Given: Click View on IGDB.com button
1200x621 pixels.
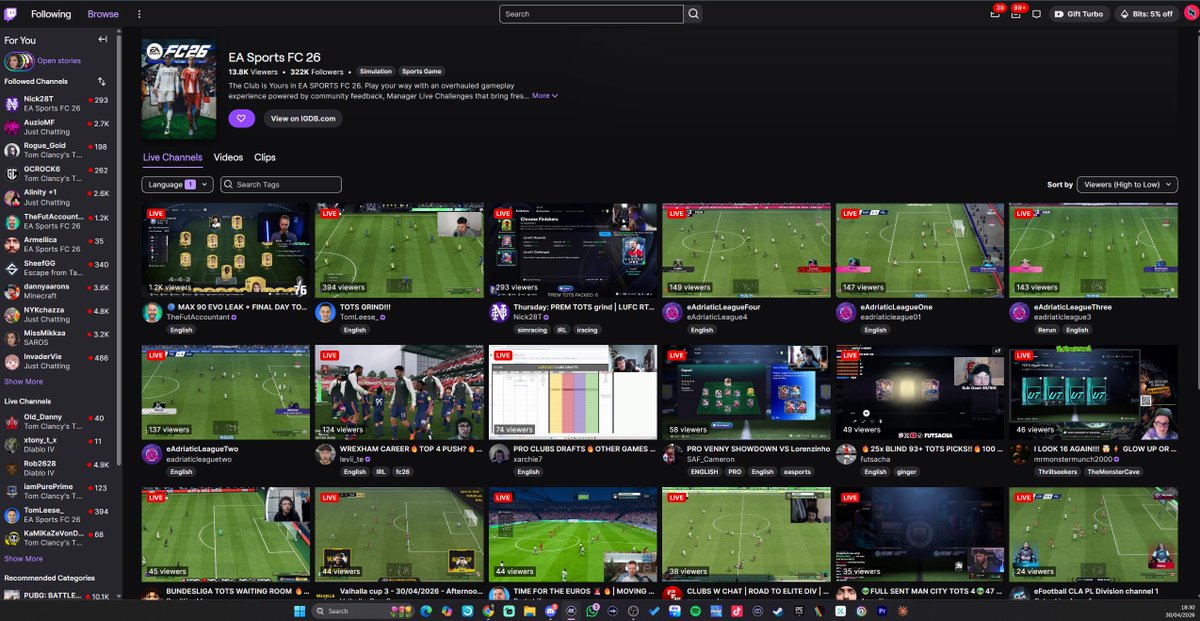Looking at the screenshot, I should (x=302, y=118).
